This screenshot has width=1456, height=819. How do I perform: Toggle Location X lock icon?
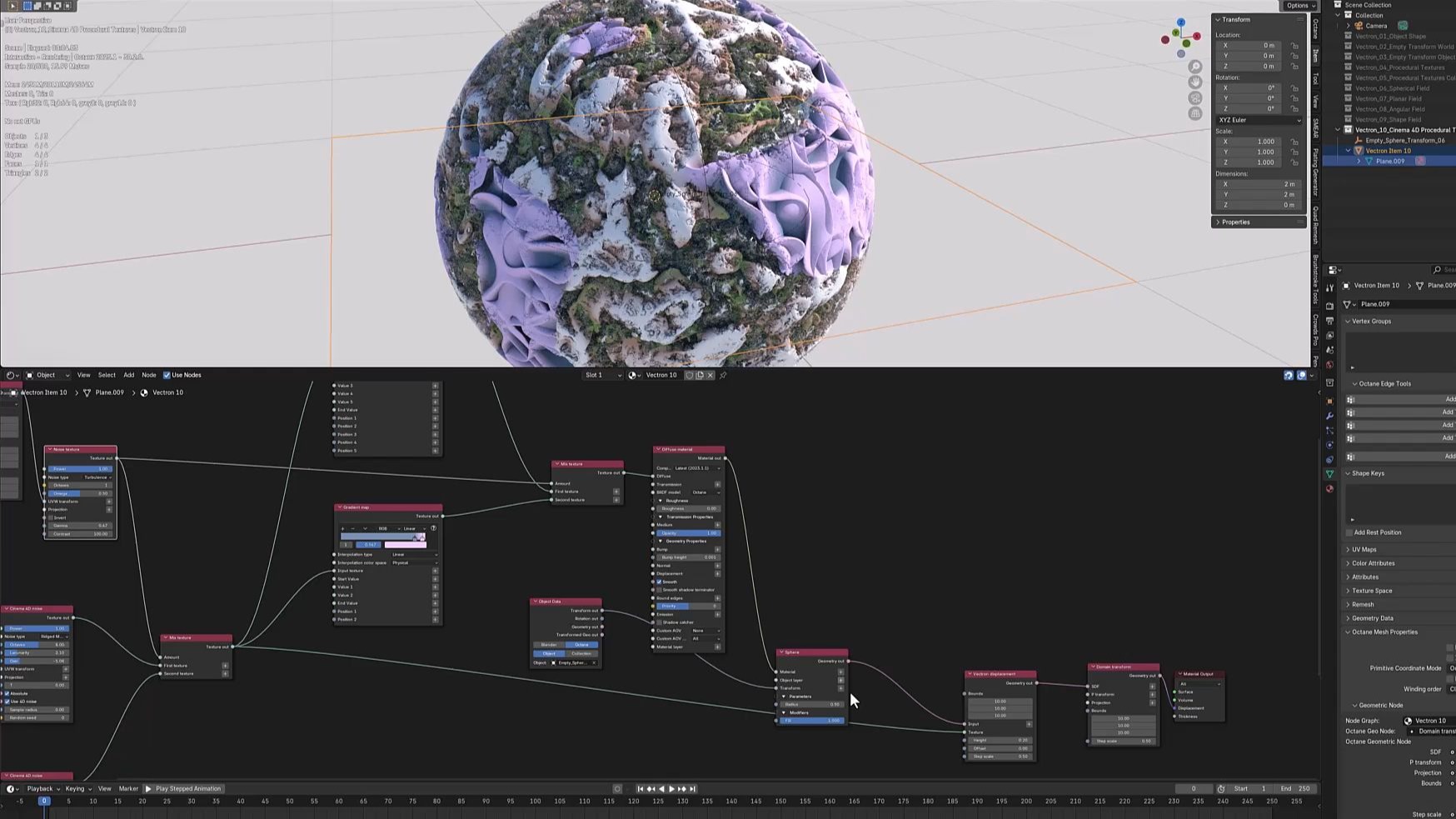pyautogui.click(x=1294, y=46)
